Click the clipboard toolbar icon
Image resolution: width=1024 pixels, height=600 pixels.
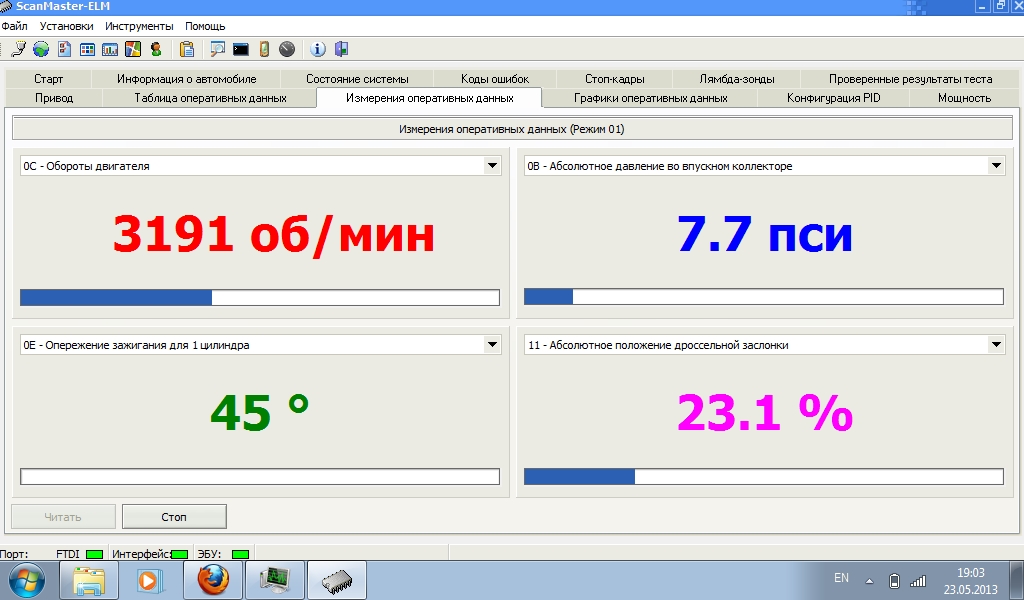pyautogui.click(x=187, y=49)
